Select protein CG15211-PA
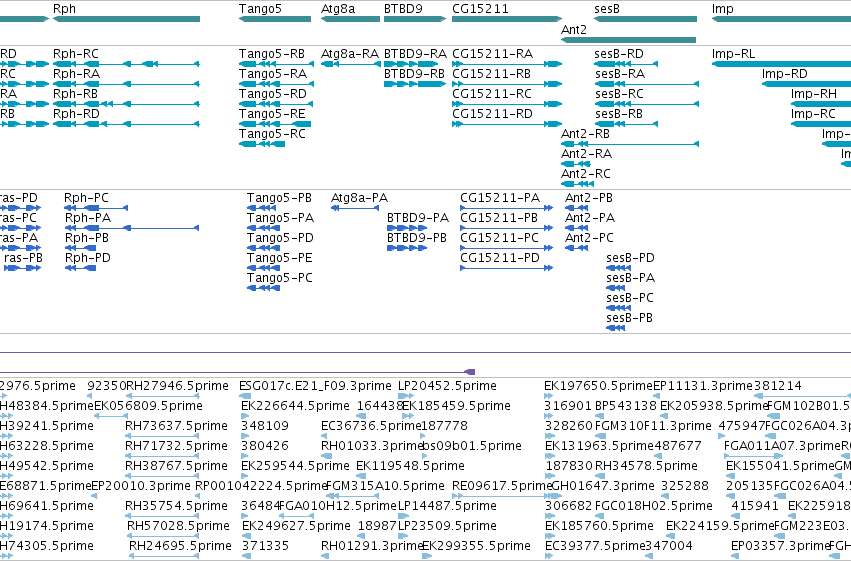Image resolution: width=851 pixels, height=561 pixels. (506, 208)
